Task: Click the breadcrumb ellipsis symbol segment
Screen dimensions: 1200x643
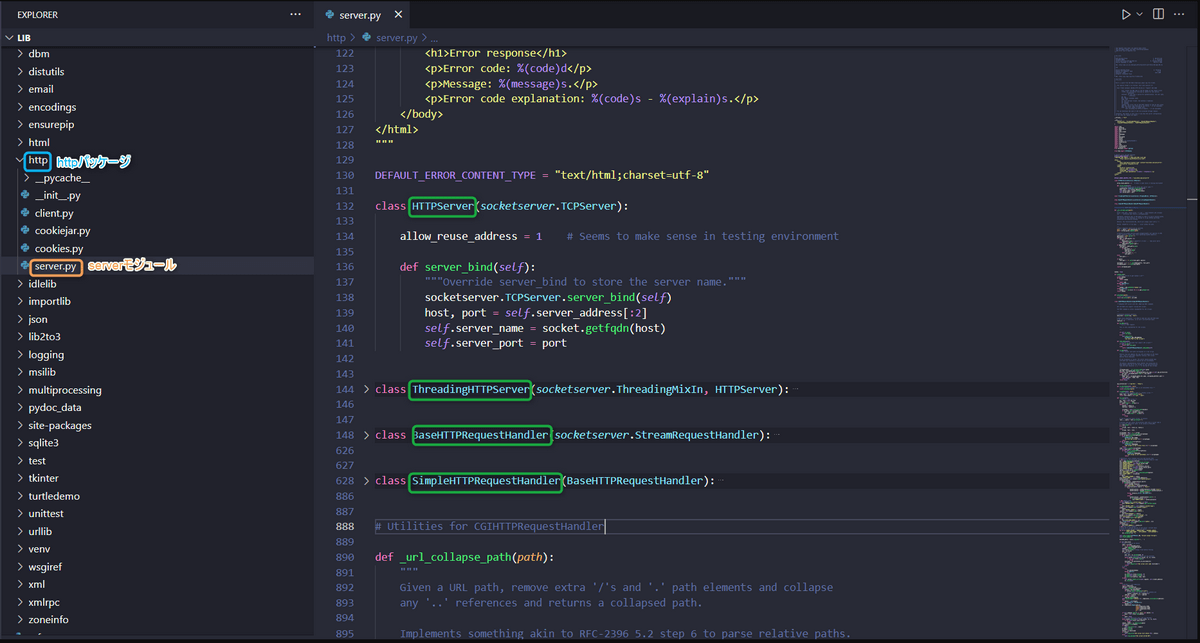Action: (x=434, y=38)
